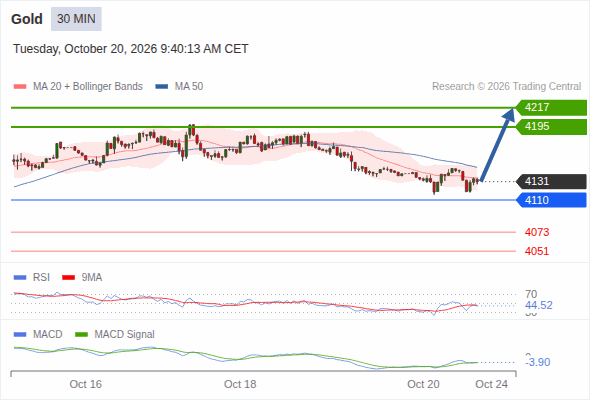Click the Gold chart title

click(27, 19)
